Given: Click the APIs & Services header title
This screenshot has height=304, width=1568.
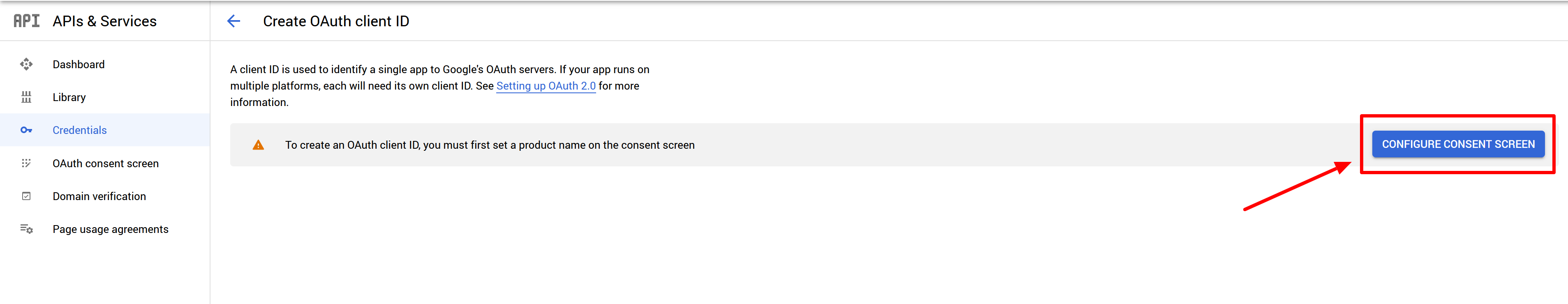Looking at the screenshot, I should (x=105, y=21).
